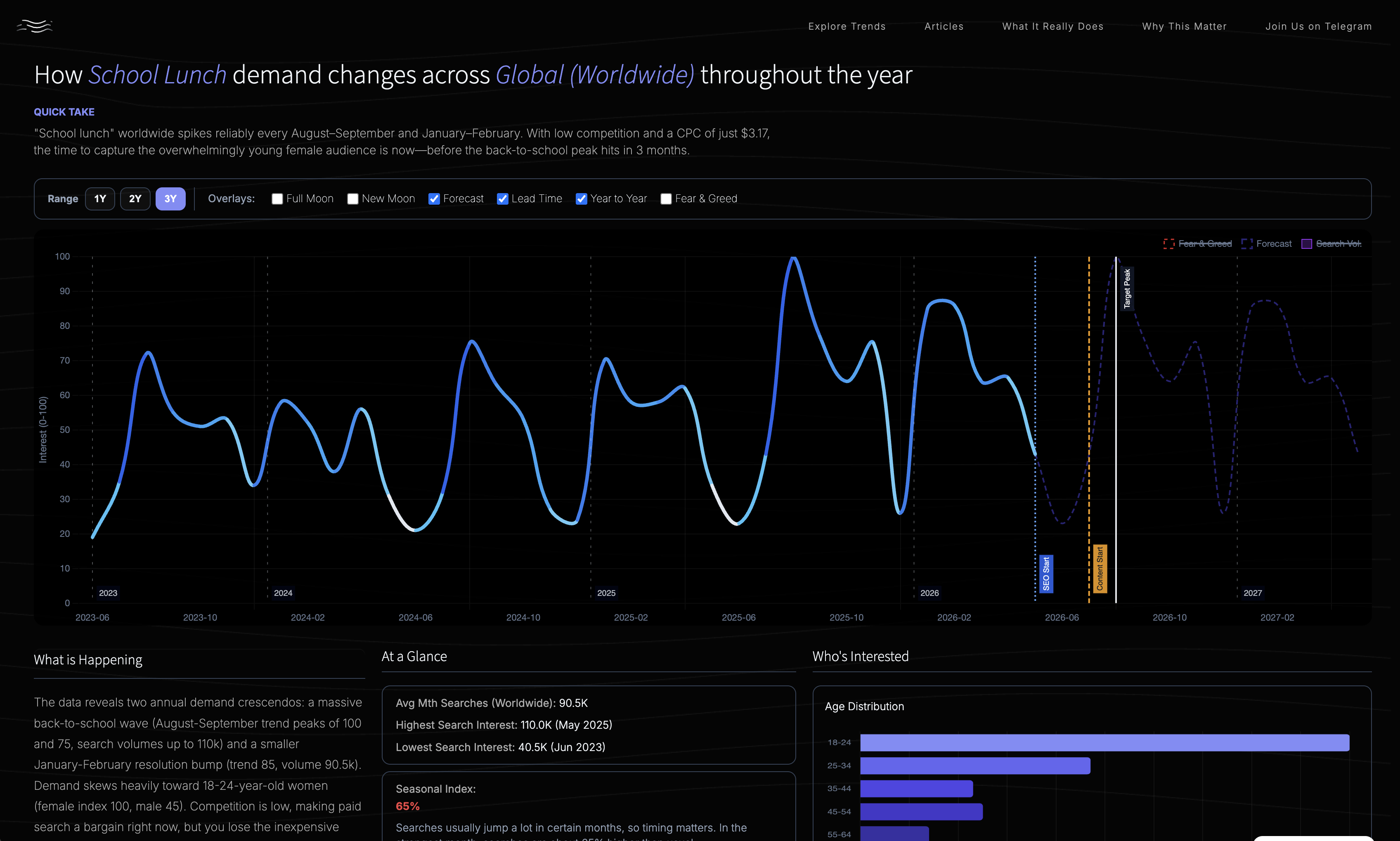This screenshot has height=841, width=1400.
Task: Toggle the Forecast legend swatch
Action: pos(1246,244)
